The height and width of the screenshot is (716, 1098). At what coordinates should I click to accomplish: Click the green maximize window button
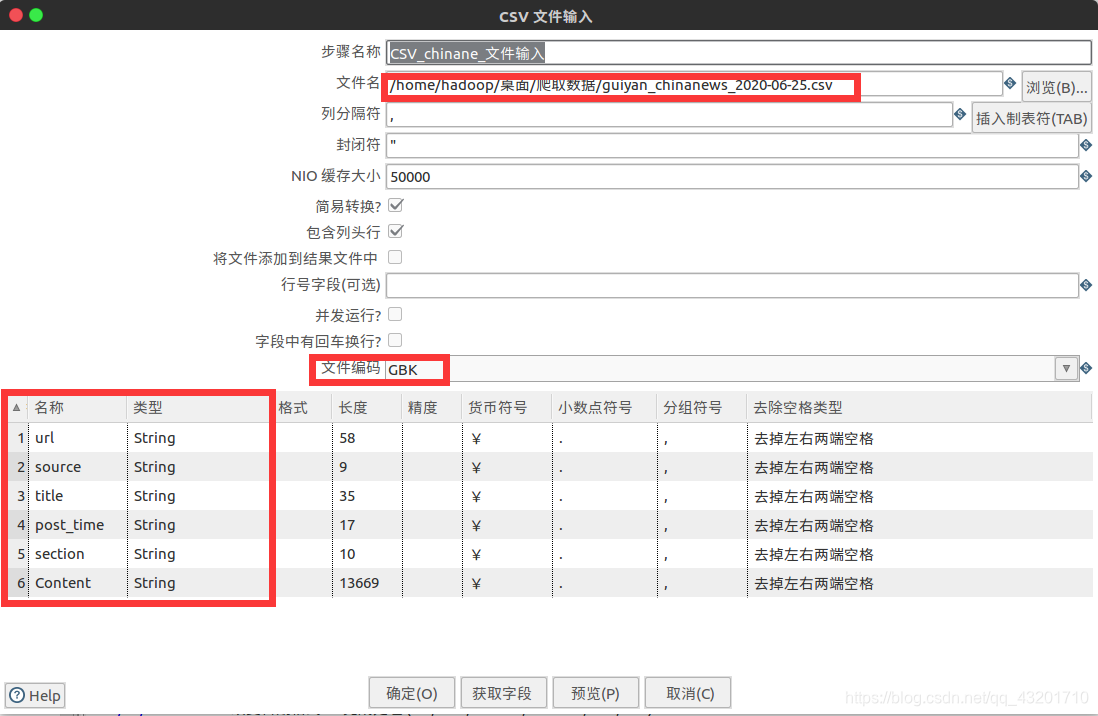point(36,15)
